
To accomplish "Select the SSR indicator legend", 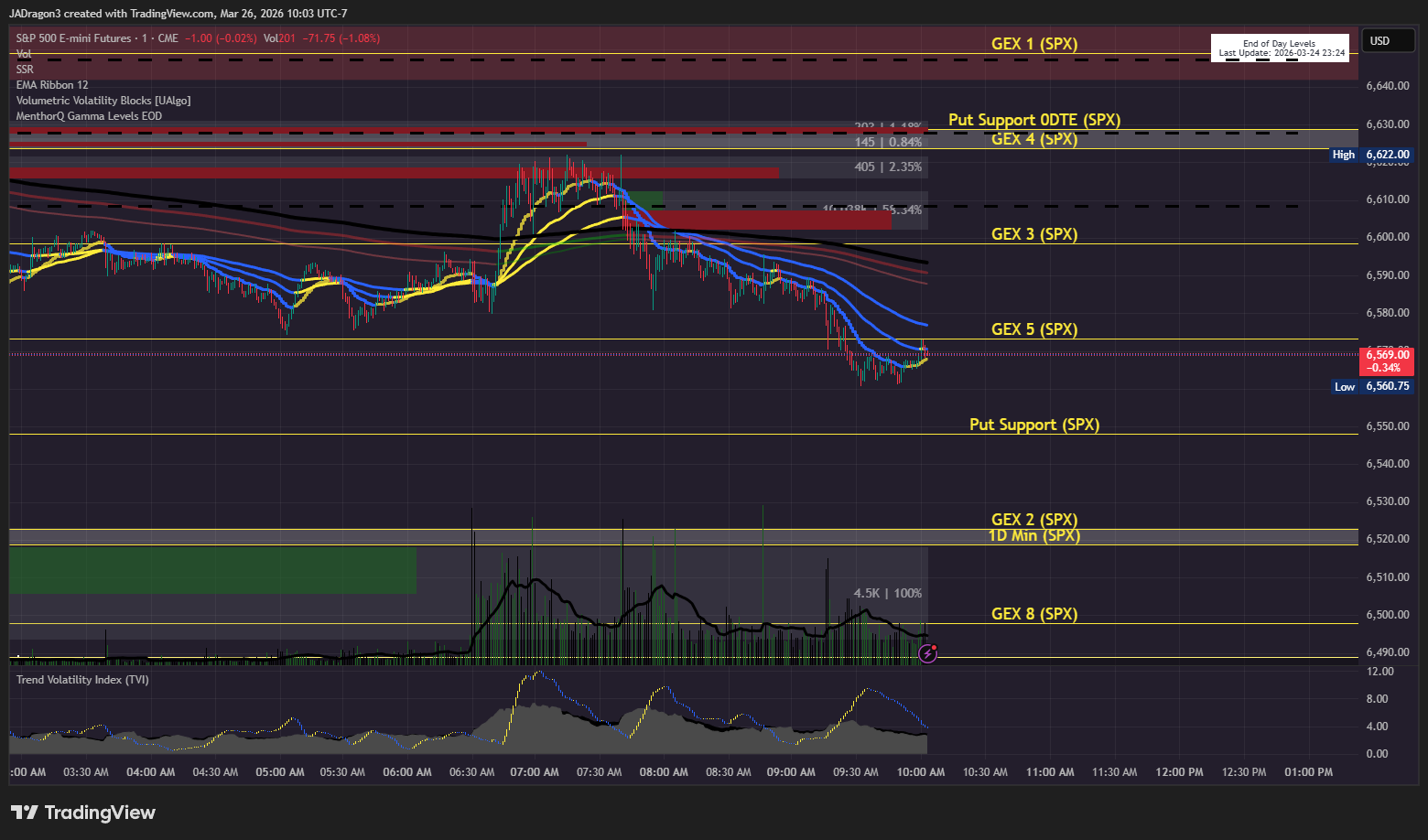I will coord(25,70).
